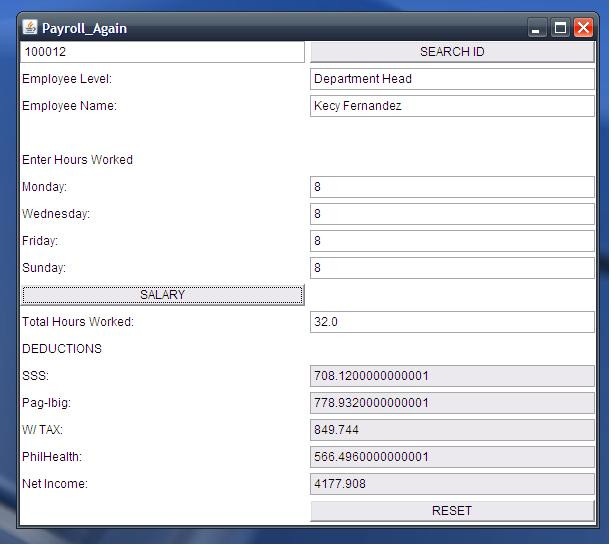Image resolution: width=611 pixels, height=546 pixels.
Task: Select the Net Income field showing 4177.908
Action: point(452,484)
